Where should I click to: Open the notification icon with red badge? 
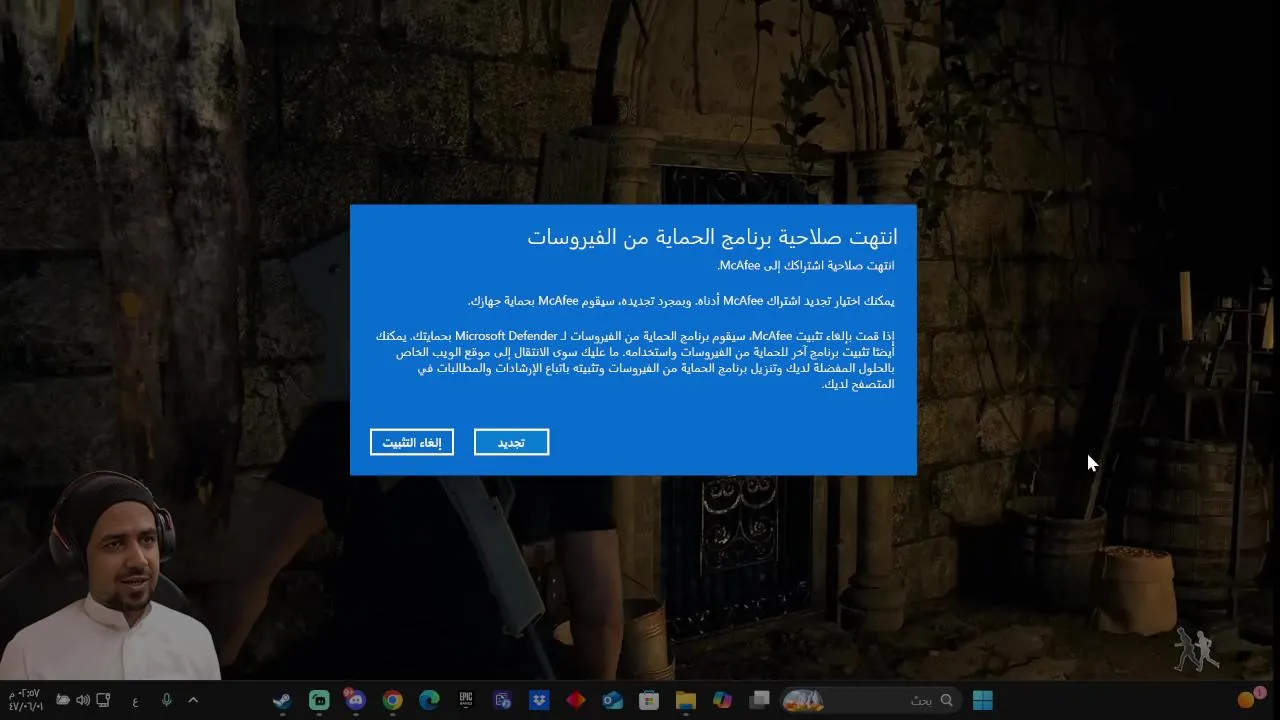point(1249,698)
